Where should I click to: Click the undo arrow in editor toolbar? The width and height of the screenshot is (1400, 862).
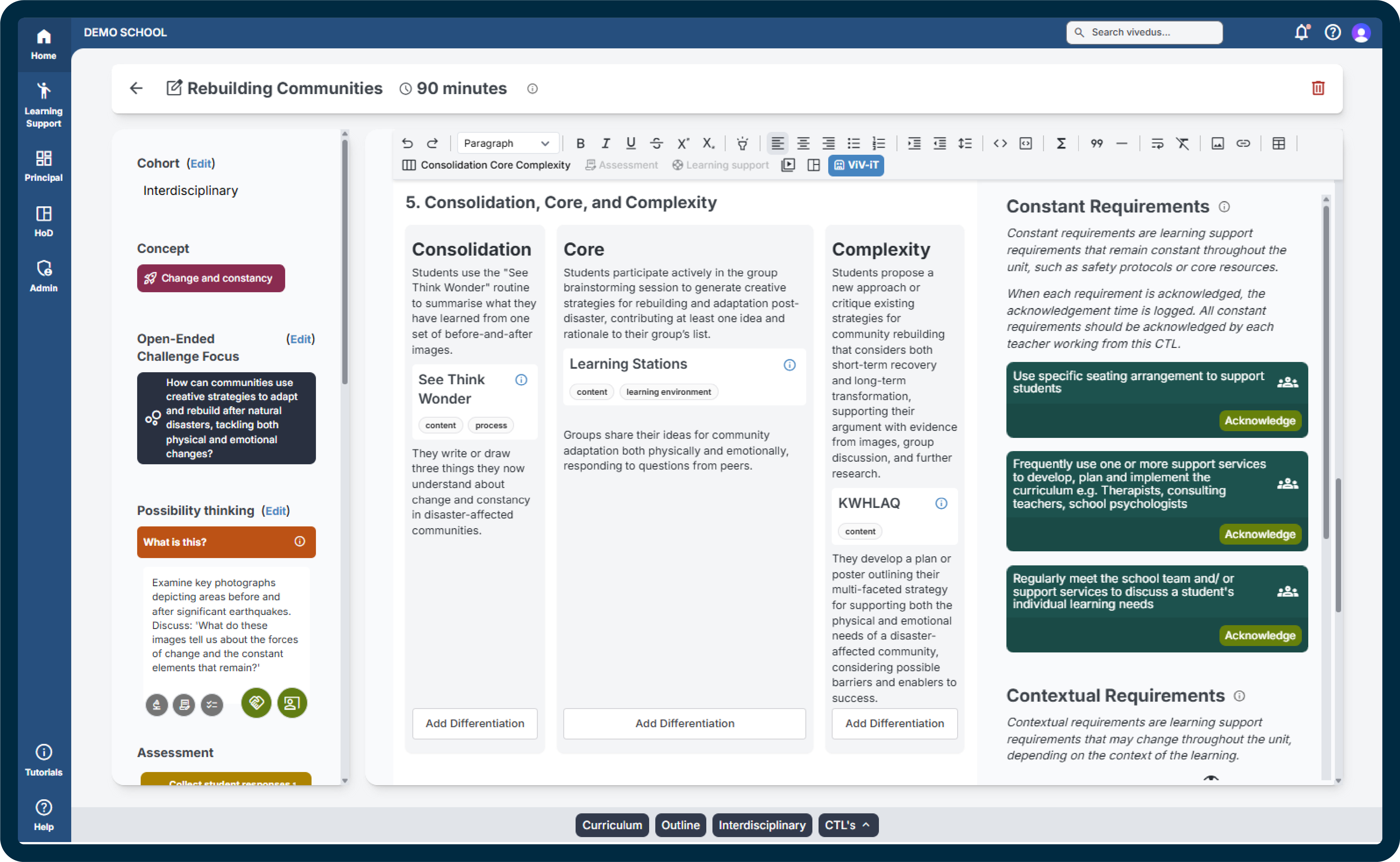pos(407,143)
